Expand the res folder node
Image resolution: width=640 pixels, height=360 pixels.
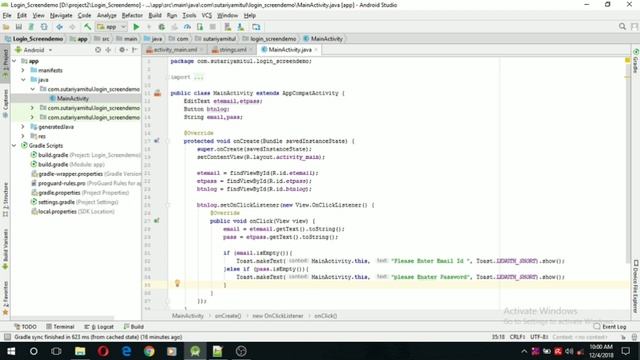click(23, 136)
